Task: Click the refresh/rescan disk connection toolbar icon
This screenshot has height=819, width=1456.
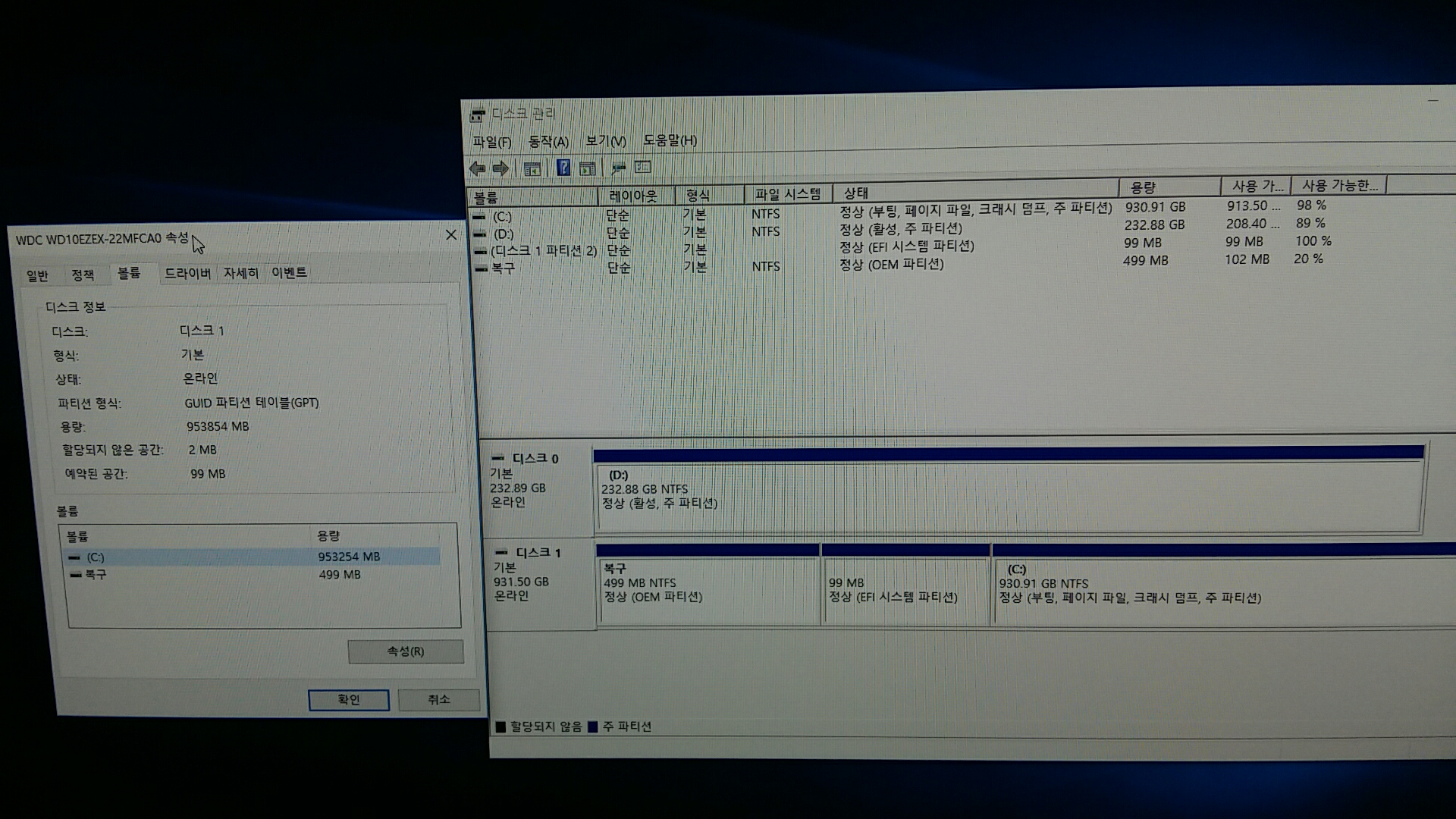Action: [619, 168]
